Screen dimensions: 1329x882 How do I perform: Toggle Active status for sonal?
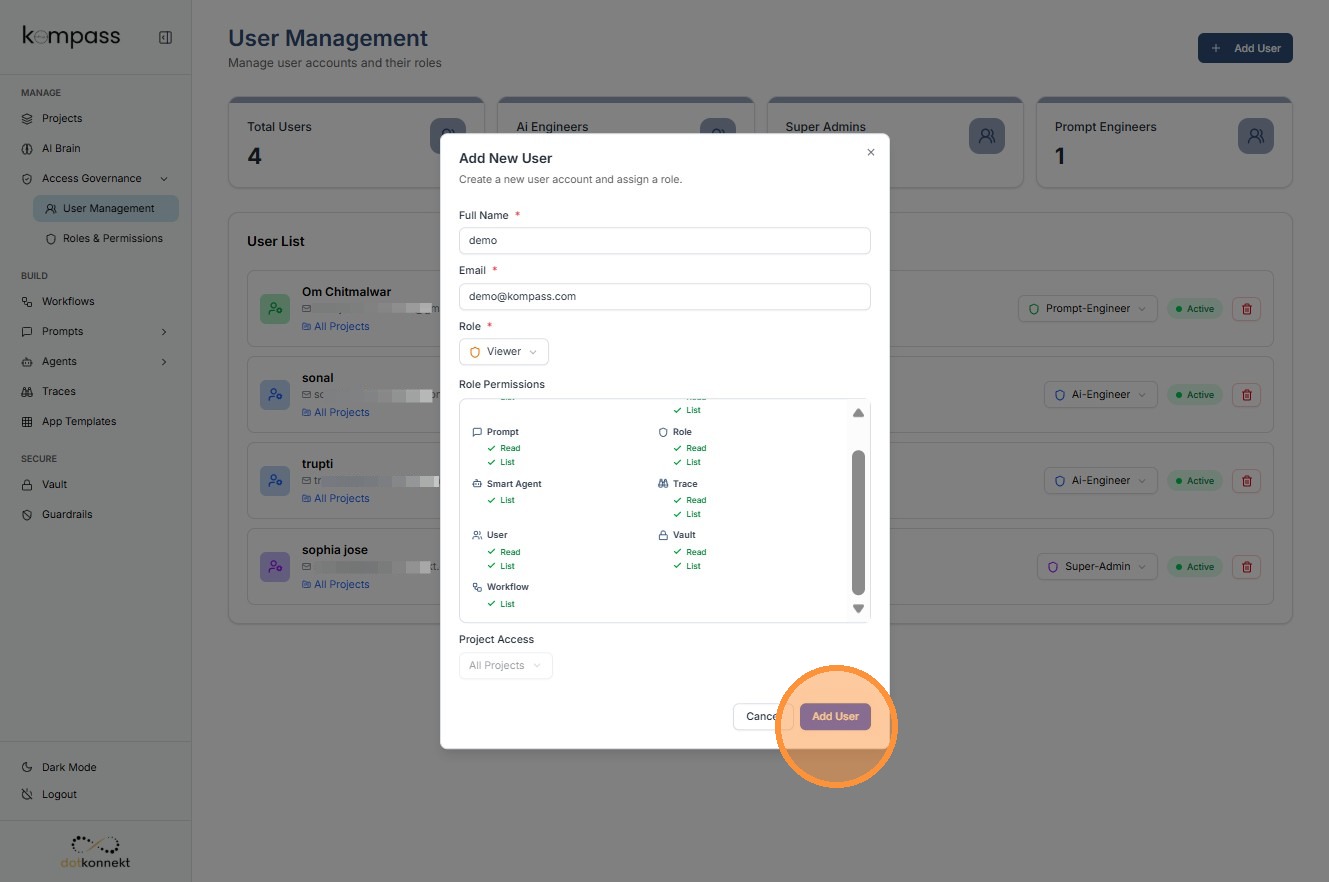click(x=1195, y=395)
